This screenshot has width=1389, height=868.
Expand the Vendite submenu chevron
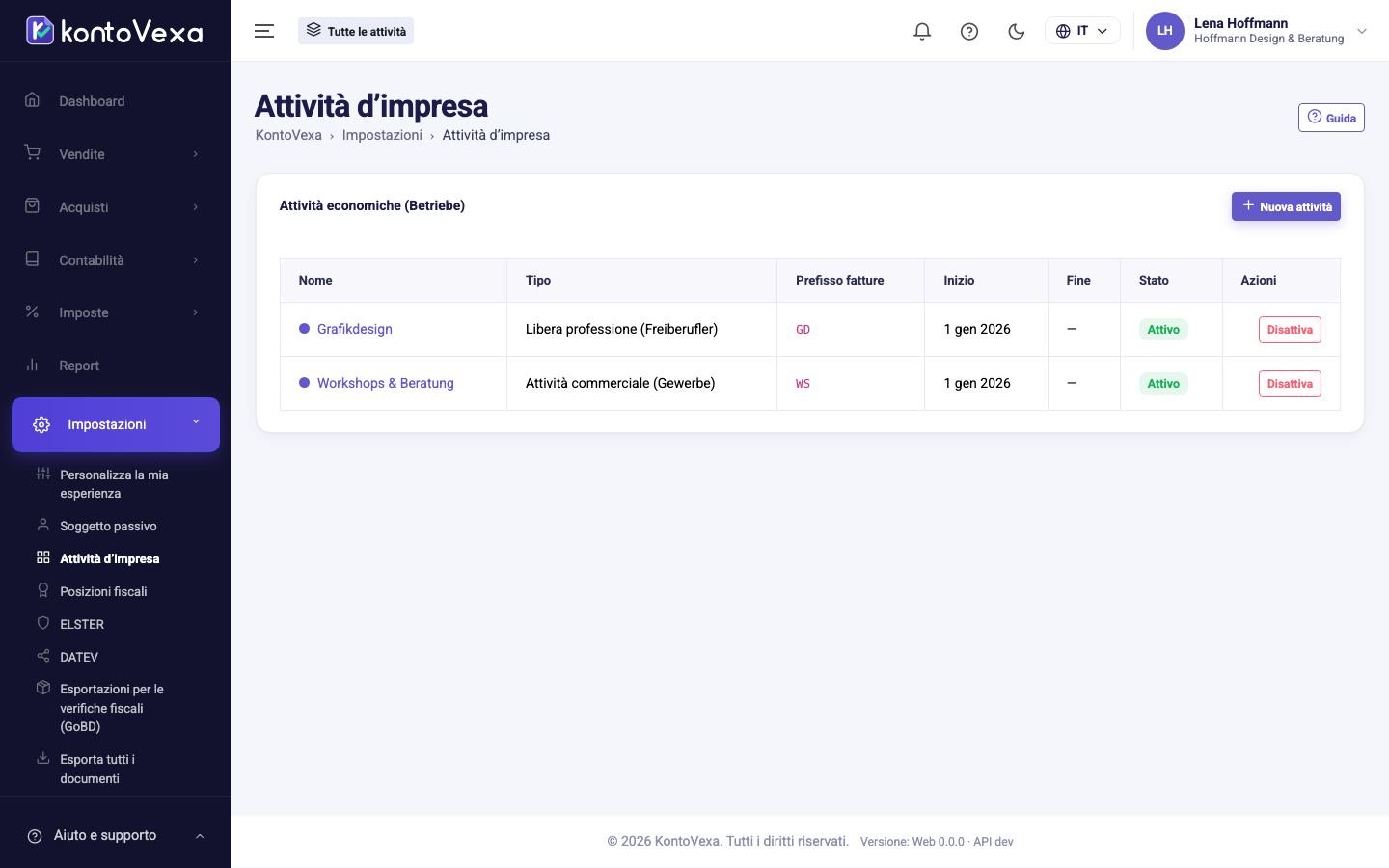196,154
